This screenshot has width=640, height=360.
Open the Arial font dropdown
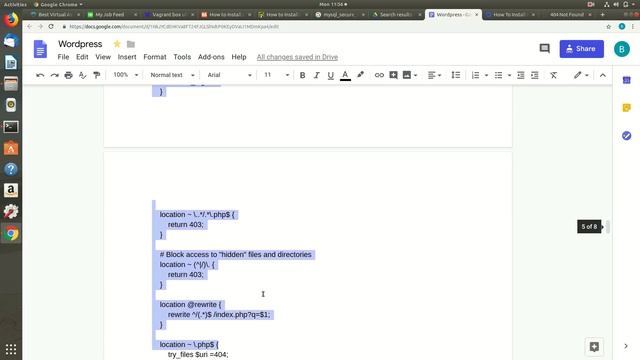coord(229,75)
